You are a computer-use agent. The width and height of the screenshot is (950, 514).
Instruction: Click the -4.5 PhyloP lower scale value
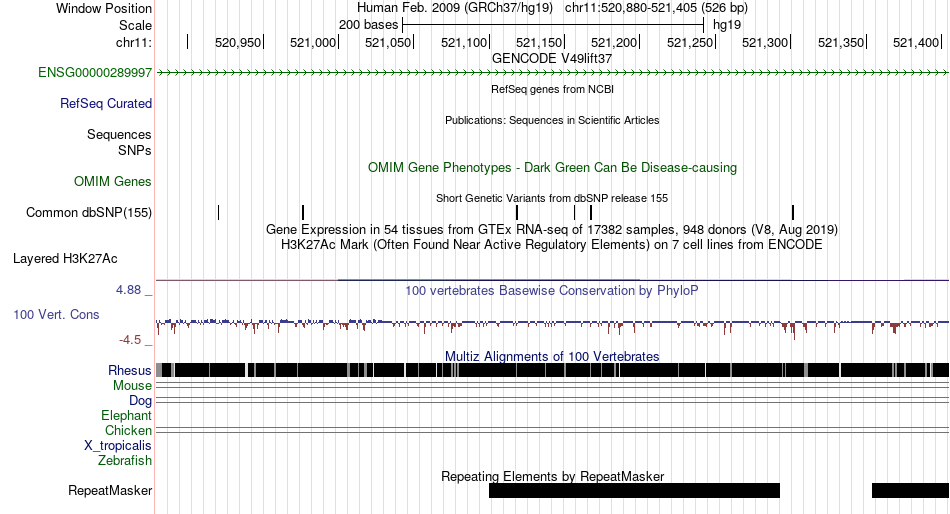click(130, 340)
